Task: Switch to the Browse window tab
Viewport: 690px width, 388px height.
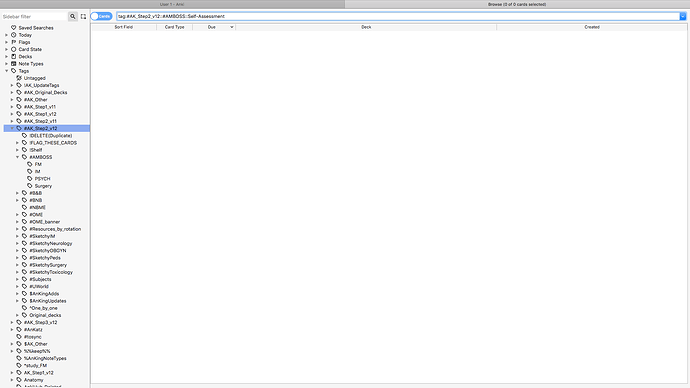Action: pyautogui.click(x=517, y=4)
